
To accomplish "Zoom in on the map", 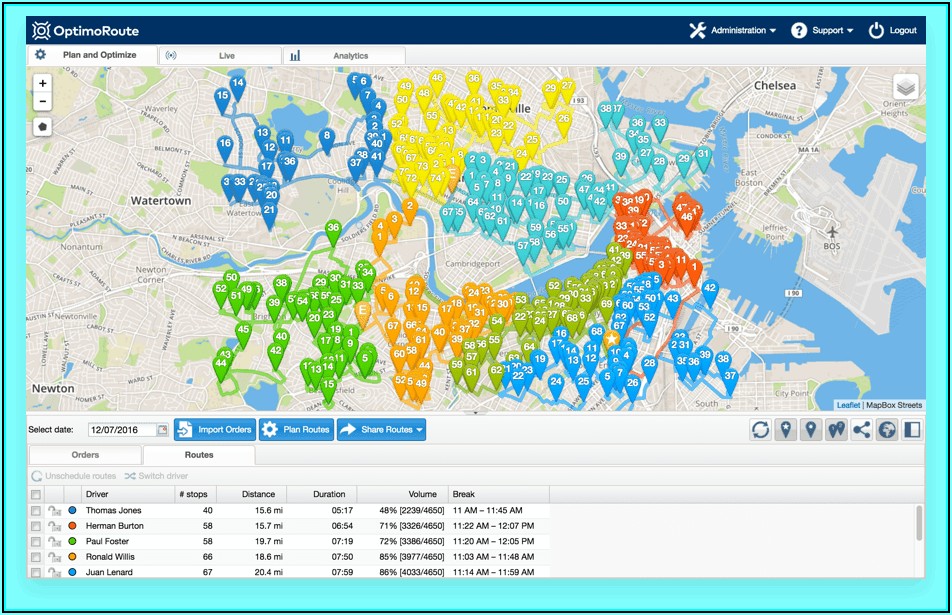I will pos(42,84).
